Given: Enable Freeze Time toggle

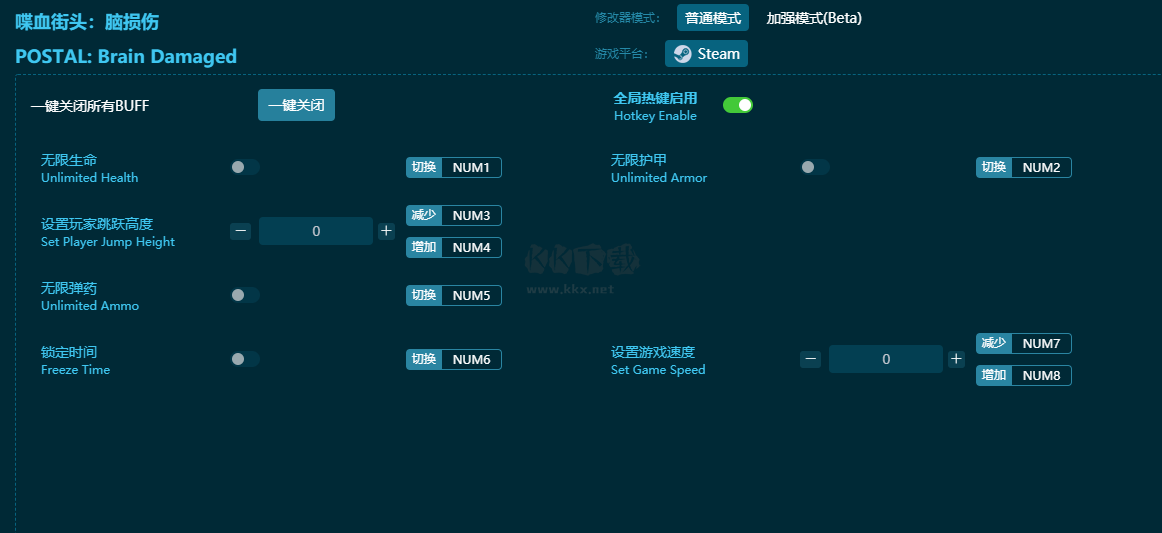Looking at the screenshot, I should [x=245, y=360].
